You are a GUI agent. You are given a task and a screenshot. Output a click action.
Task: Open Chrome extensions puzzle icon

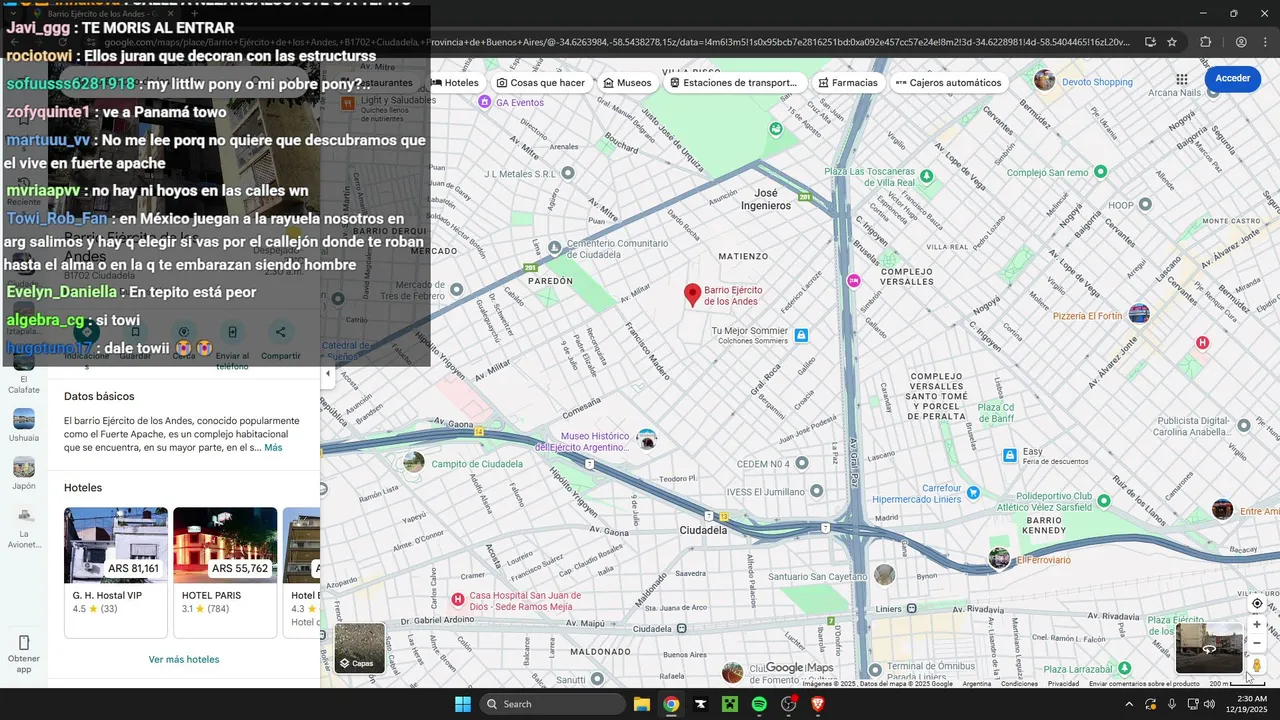[x=1205, y=42]
